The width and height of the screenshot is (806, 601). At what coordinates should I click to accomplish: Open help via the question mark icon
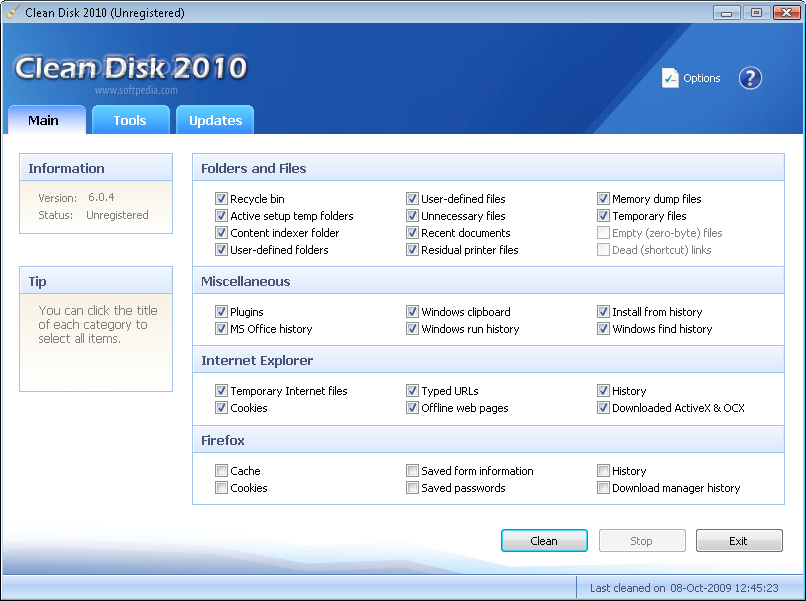coord(750,78)
